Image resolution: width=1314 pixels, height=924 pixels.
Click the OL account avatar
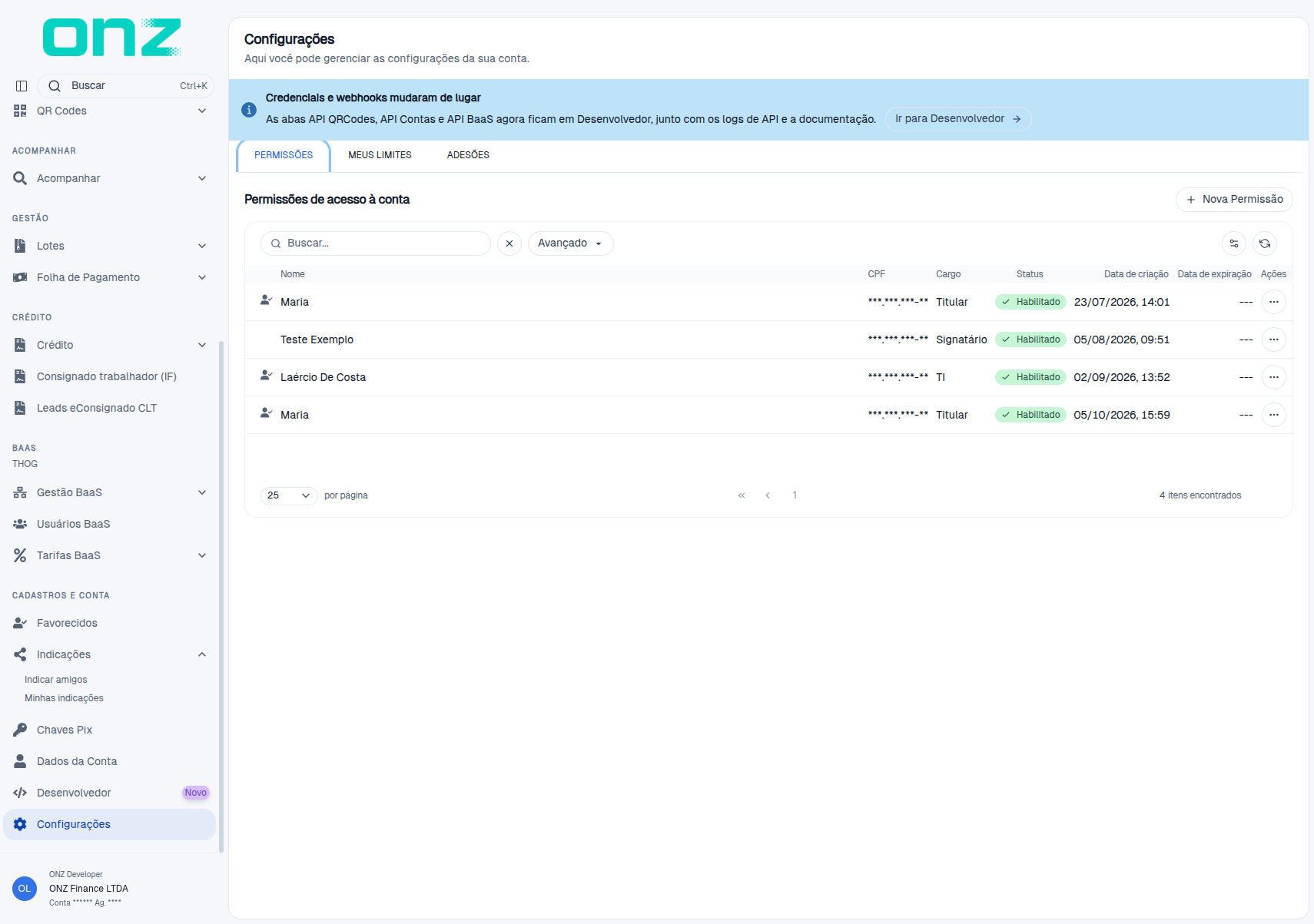click(25, 889)
